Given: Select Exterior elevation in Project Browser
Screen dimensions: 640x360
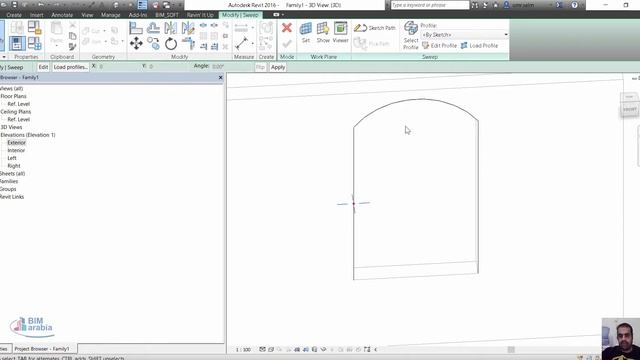Looking at the screenshot, I should 16,142.
